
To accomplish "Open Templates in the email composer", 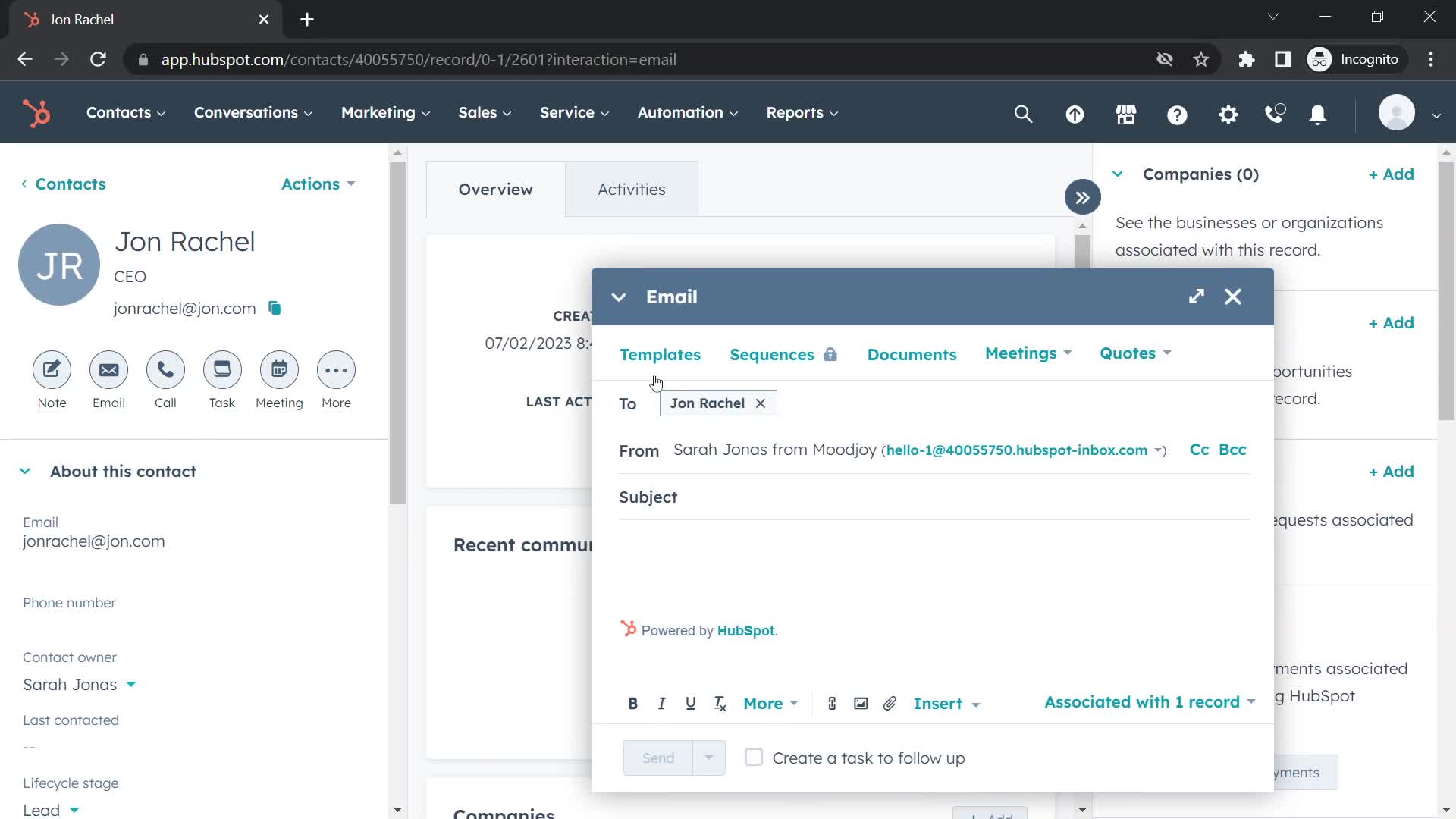I will pos(660,354).
